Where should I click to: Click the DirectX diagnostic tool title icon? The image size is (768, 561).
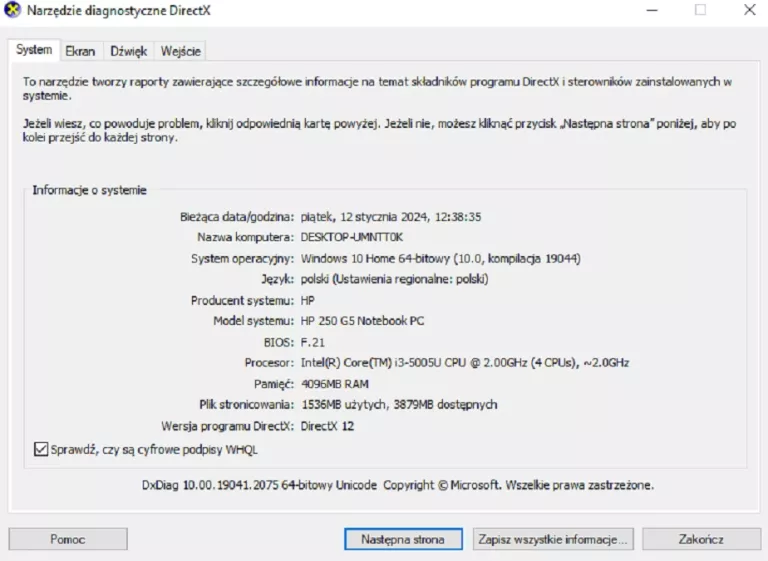tap(12, 10)
